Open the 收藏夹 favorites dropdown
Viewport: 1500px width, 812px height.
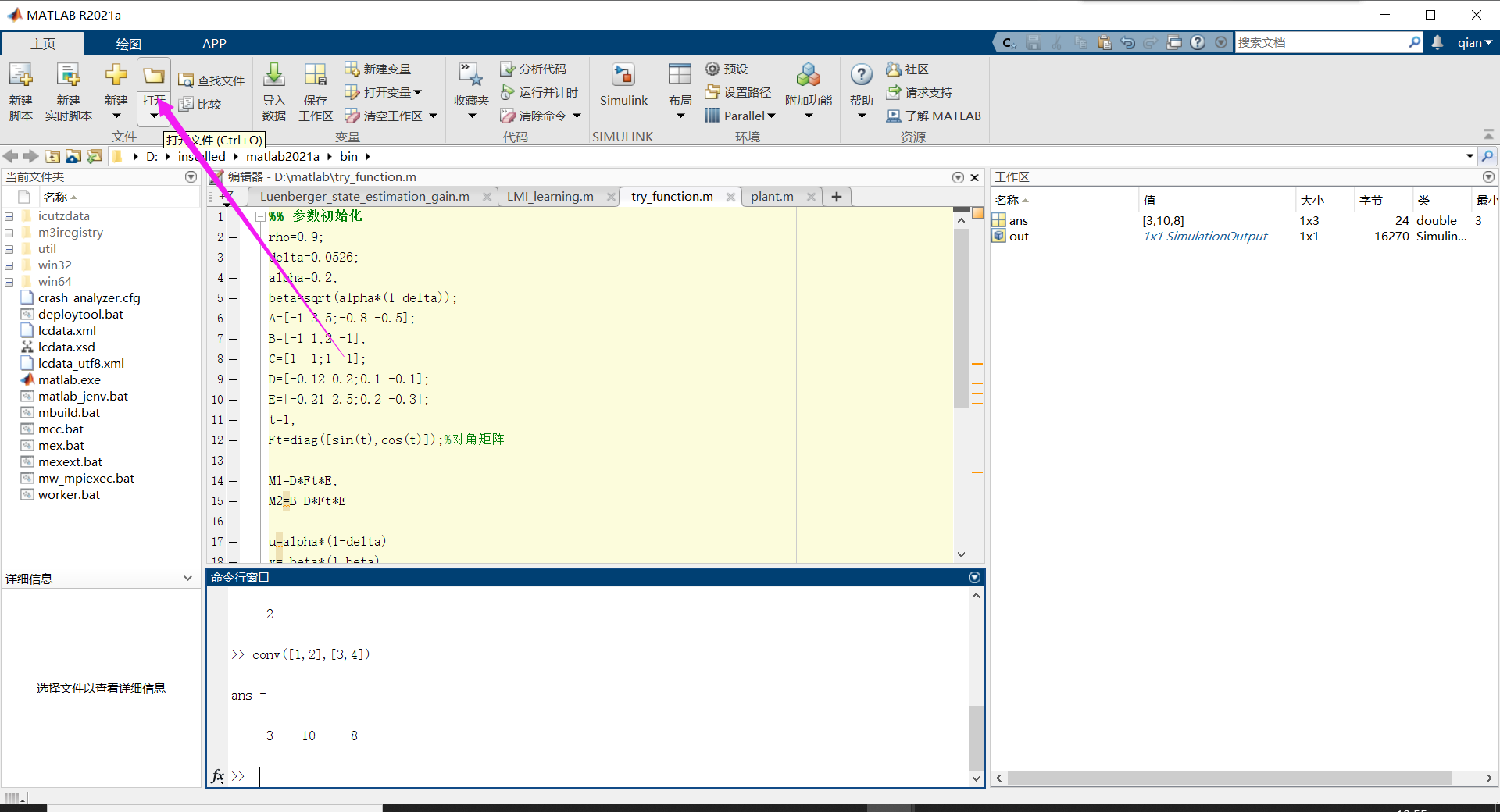[471, 116]
